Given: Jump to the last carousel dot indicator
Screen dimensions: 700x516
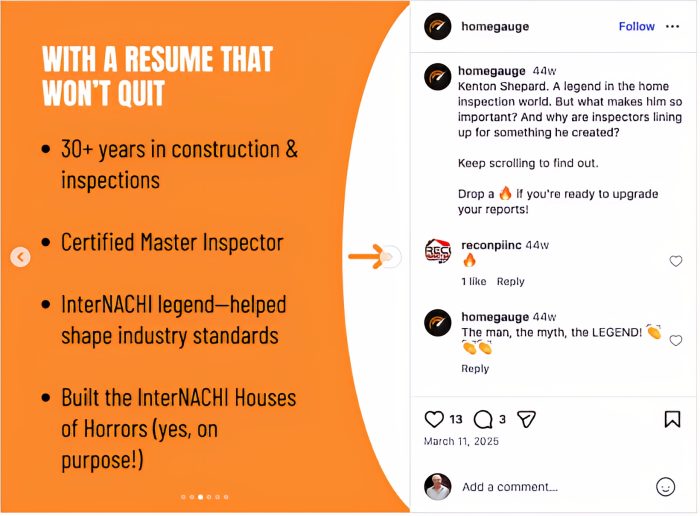Looking at the screenshot, I should pyautogui.click(x=226, y=497).
